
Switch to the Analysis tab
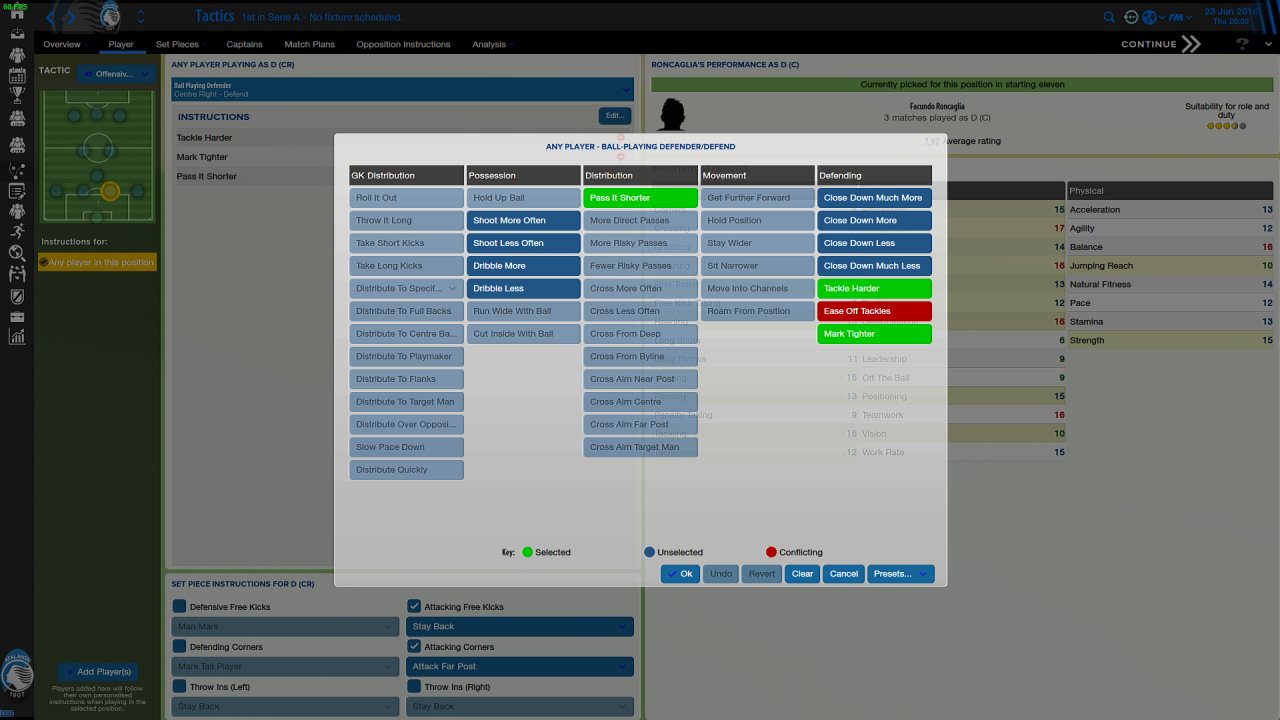tap(489, 44)
